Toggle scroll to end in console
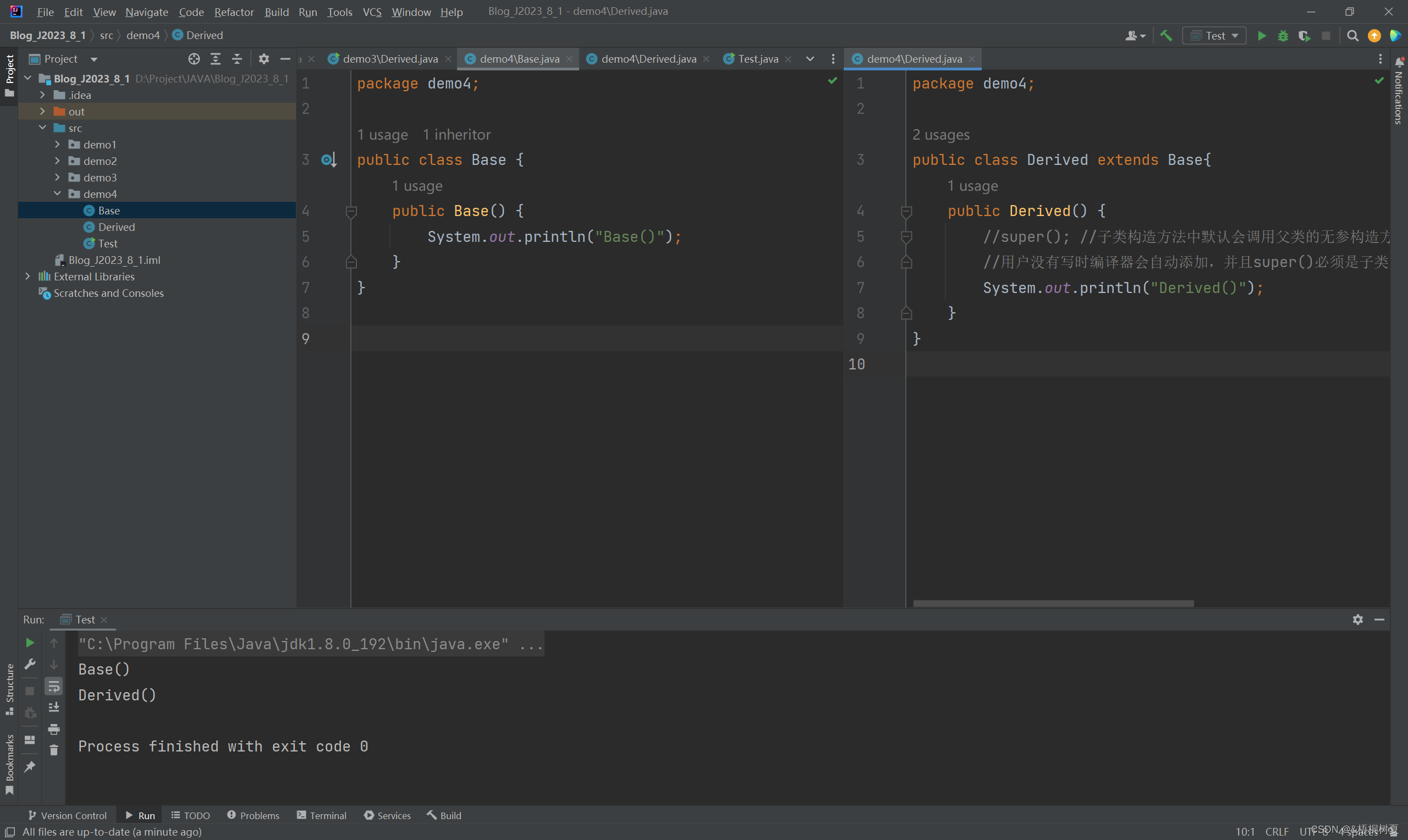This screenshot has height=840, width=1408. click(54, 708)
